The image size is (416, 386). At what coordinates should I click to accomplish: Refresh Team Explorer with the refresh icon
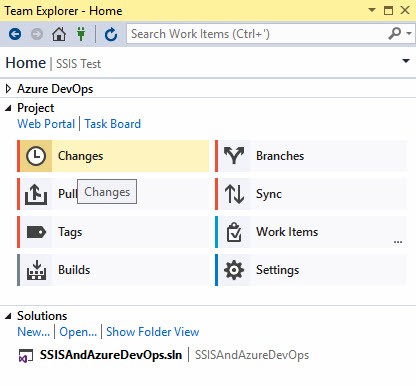[x=111, y=34]
